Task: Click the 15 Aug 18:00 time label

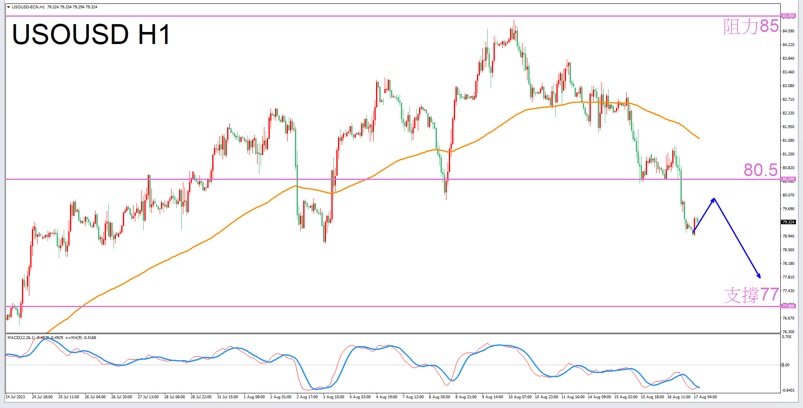Action: coord(653,397)
